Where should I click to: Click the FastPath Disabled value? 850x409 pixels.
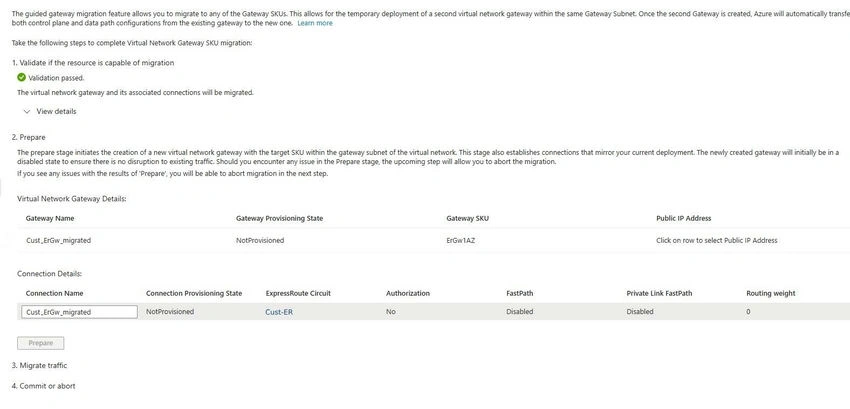click(520, 312)
